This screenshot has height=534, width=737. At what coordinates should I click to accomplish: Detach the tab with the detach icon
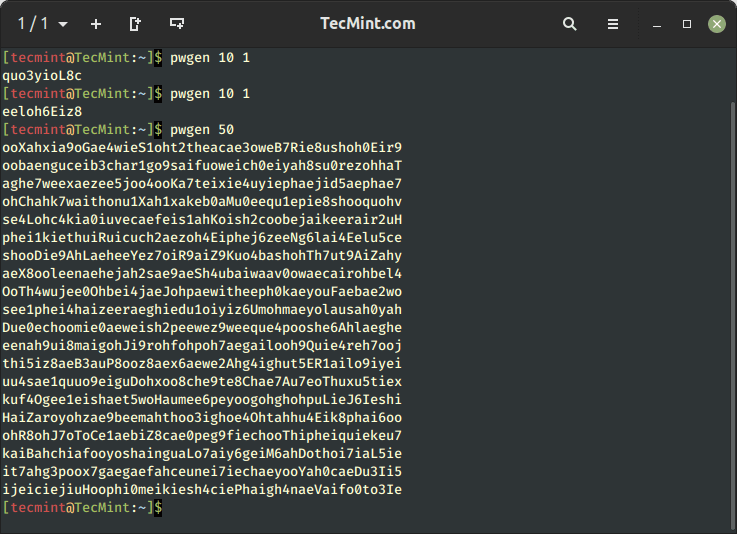[x=135, y=24]
